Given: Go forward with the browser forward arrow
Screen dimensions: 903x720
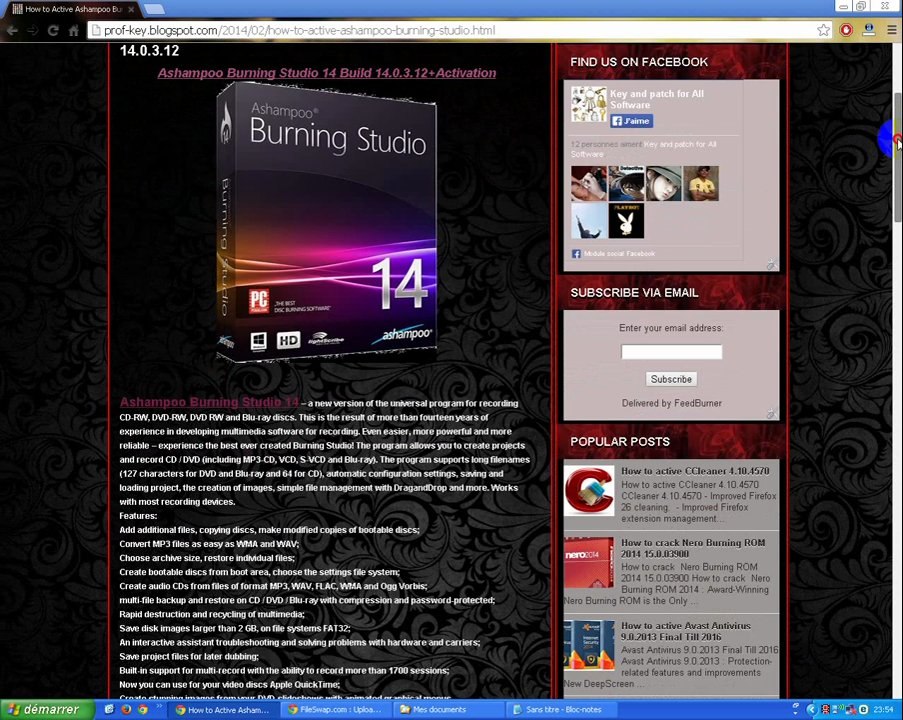Looking at the screenshot, I should pos(33,31).
